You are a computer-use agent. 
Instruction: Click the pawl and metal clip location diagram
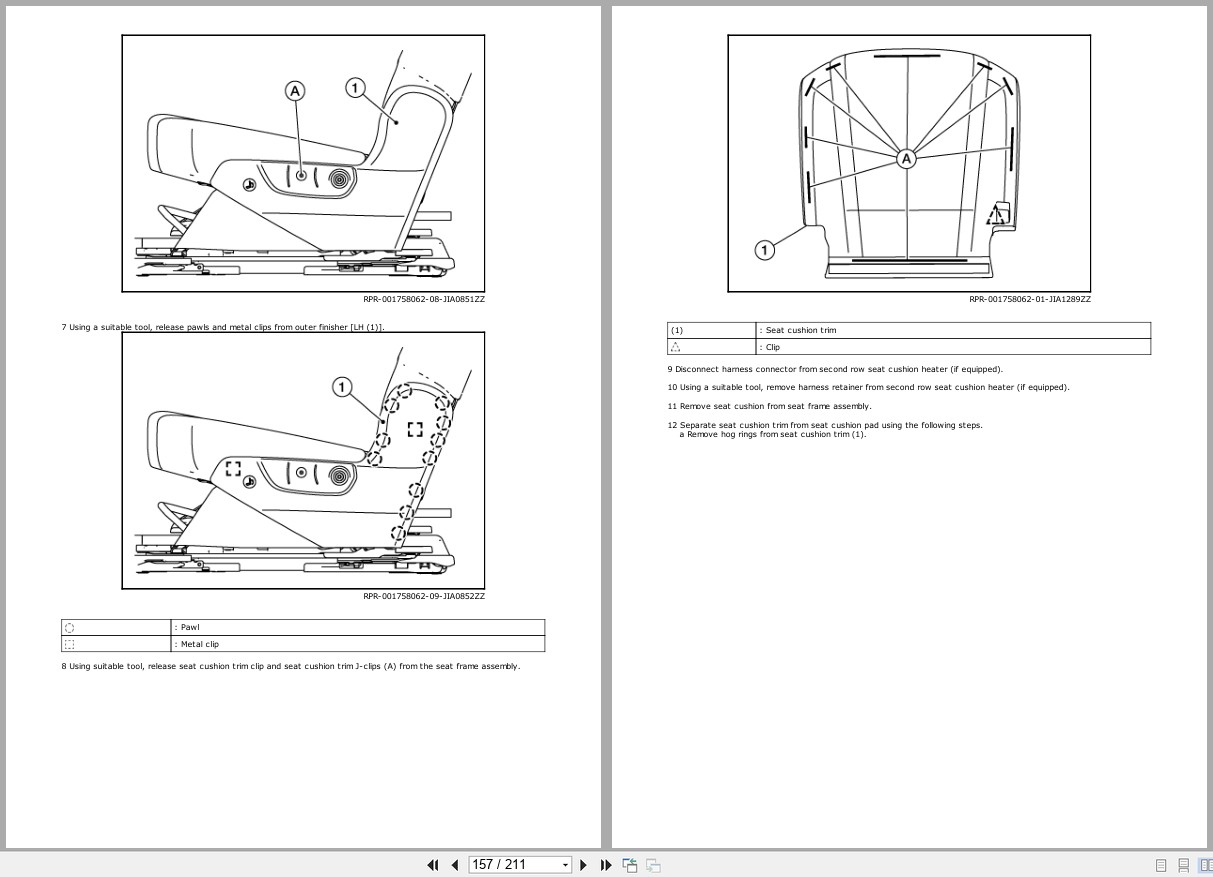[x=303, y=460]
